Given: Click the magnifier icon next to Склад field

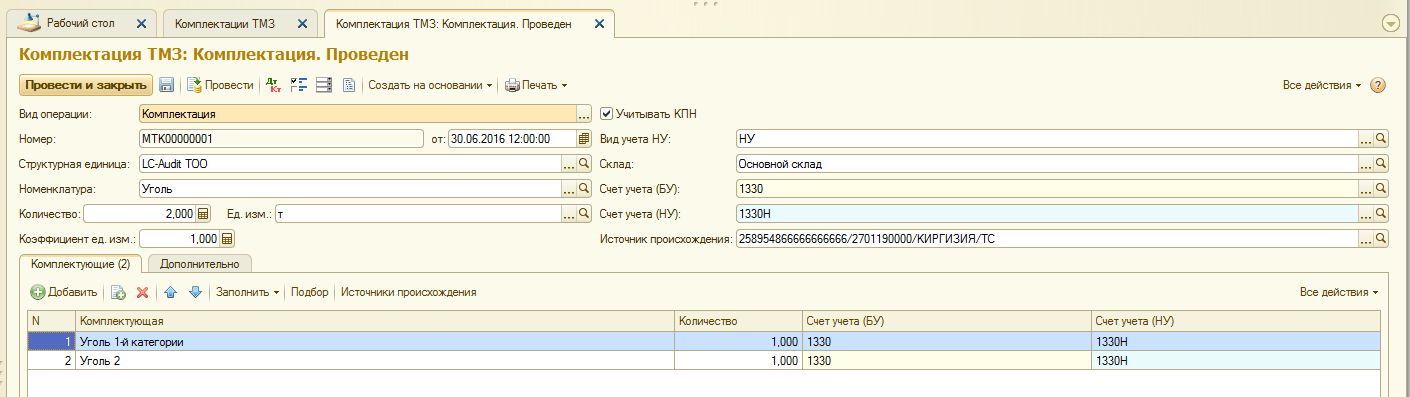Looking at the screenshot, I should click(x=1381, y=164).
